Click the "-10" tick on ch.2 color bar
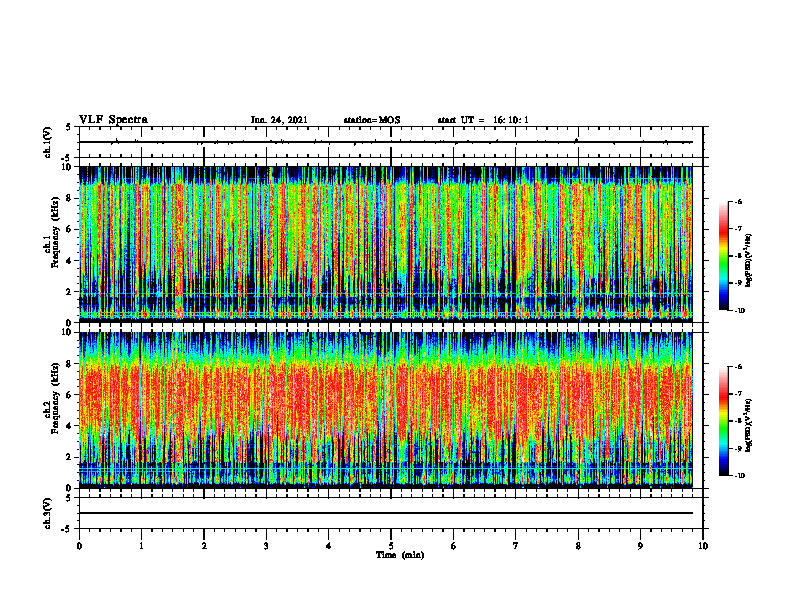The image size is (792, 612). tap(740, 476)
